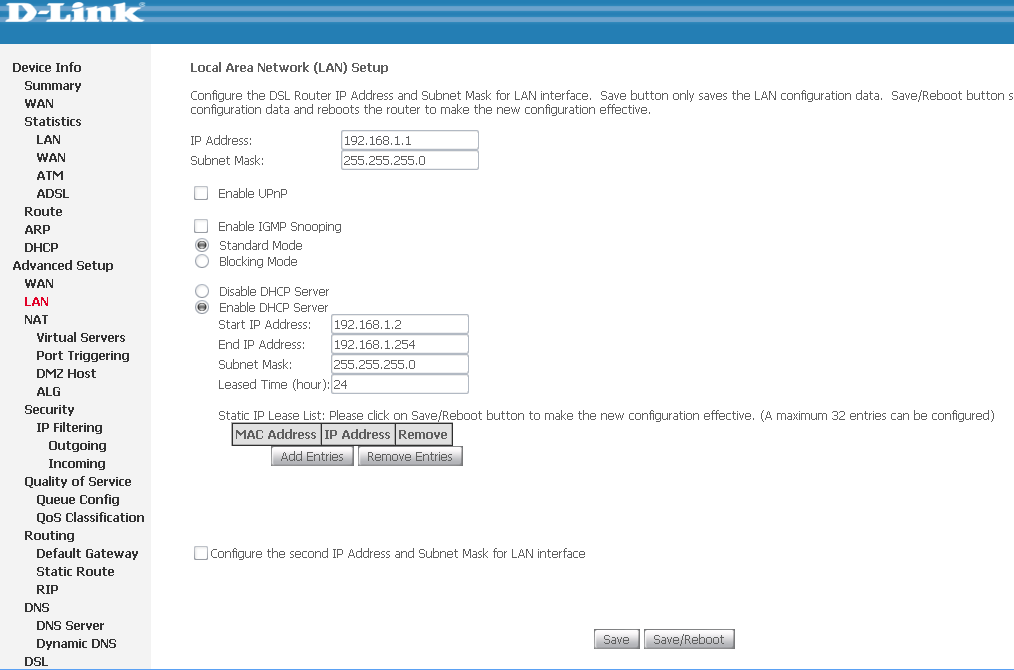1014x670 pixels.
Task: Open the RIP page
Action: (x=47, y=590)
